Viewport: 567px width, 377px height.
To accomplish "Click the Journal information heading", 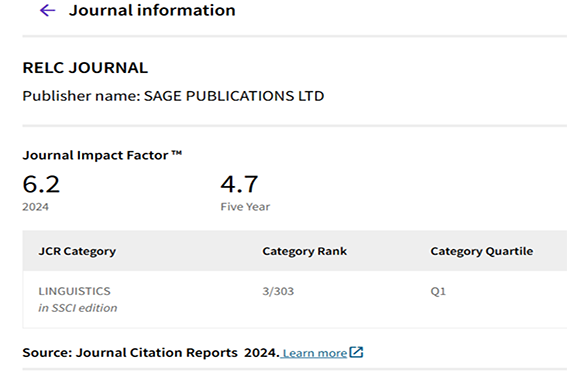I will (152, 10).
